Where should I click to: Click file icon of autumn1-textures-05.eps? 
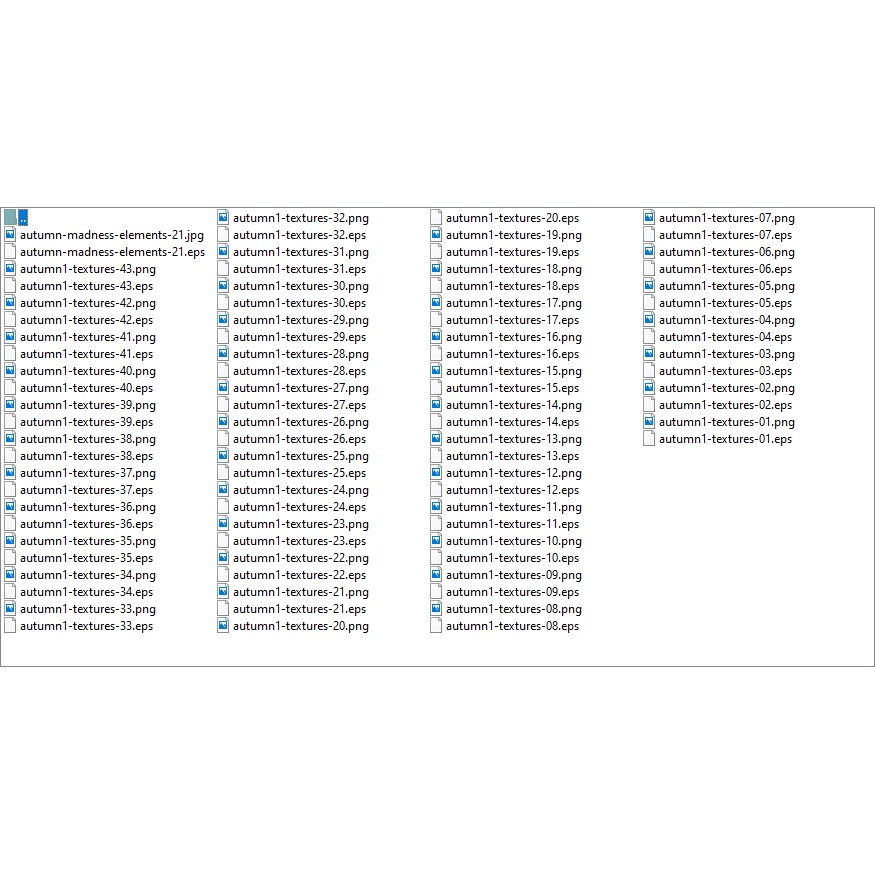[649, 302]
